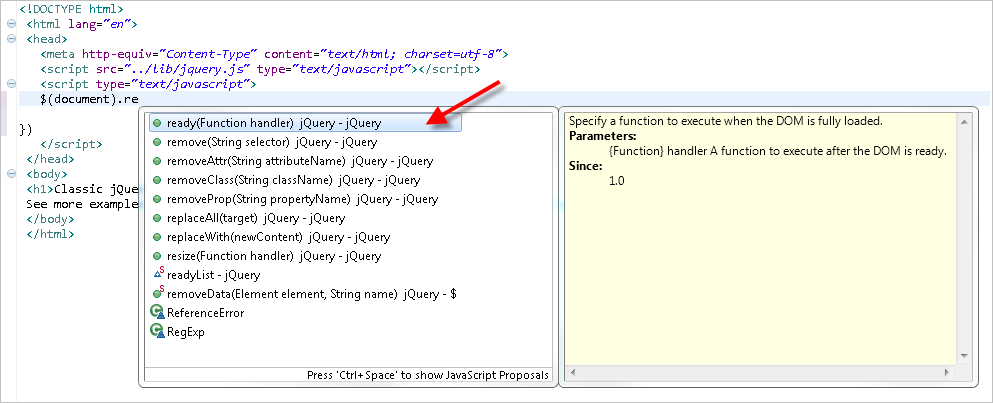Click green method icon beside removeAttr

[x=157, y=162]
